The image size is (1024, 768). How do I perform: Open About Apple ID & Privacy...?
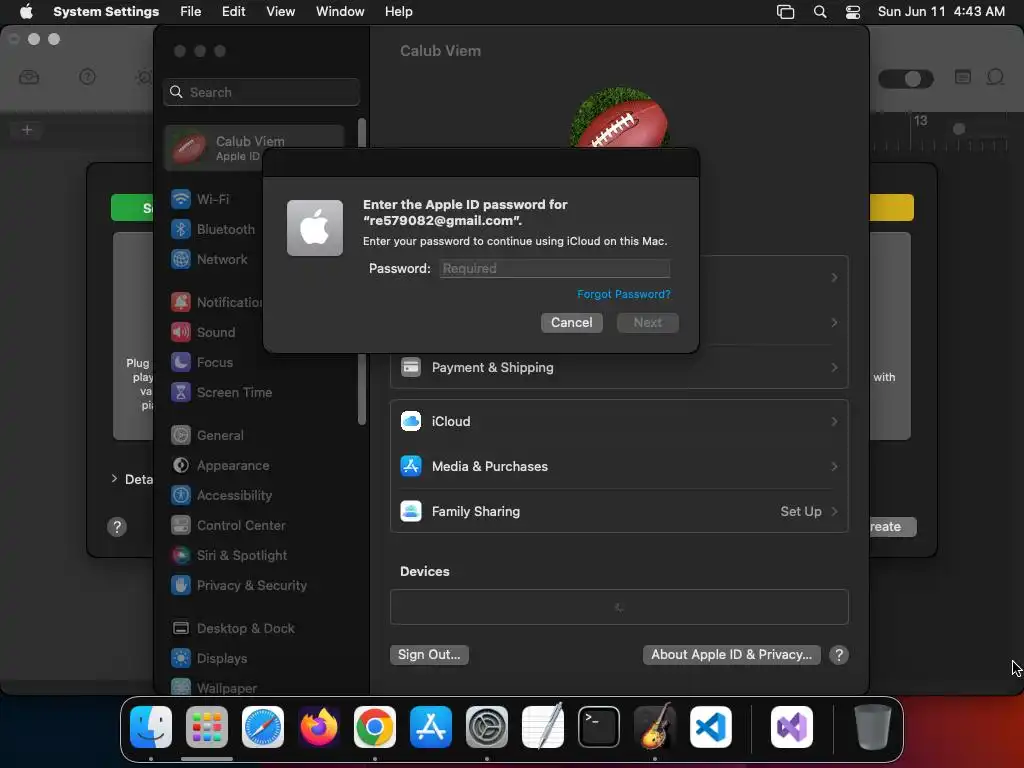731,655
